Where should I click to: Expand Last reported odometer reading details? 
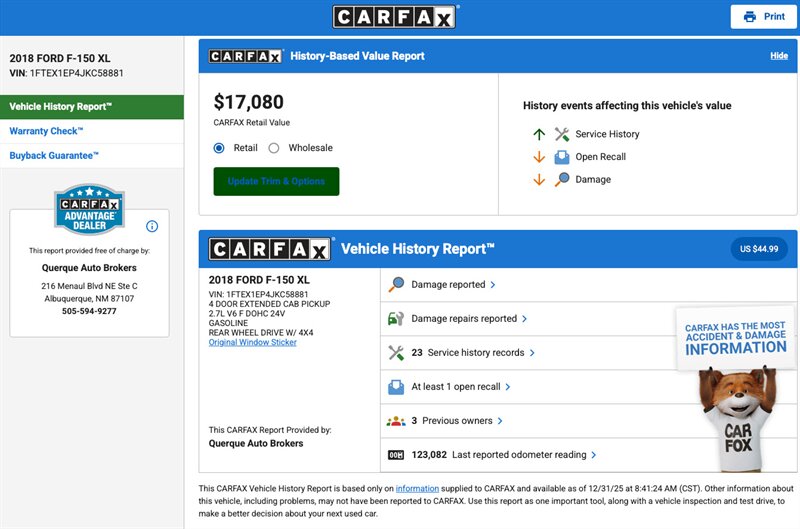pos(594,455)
